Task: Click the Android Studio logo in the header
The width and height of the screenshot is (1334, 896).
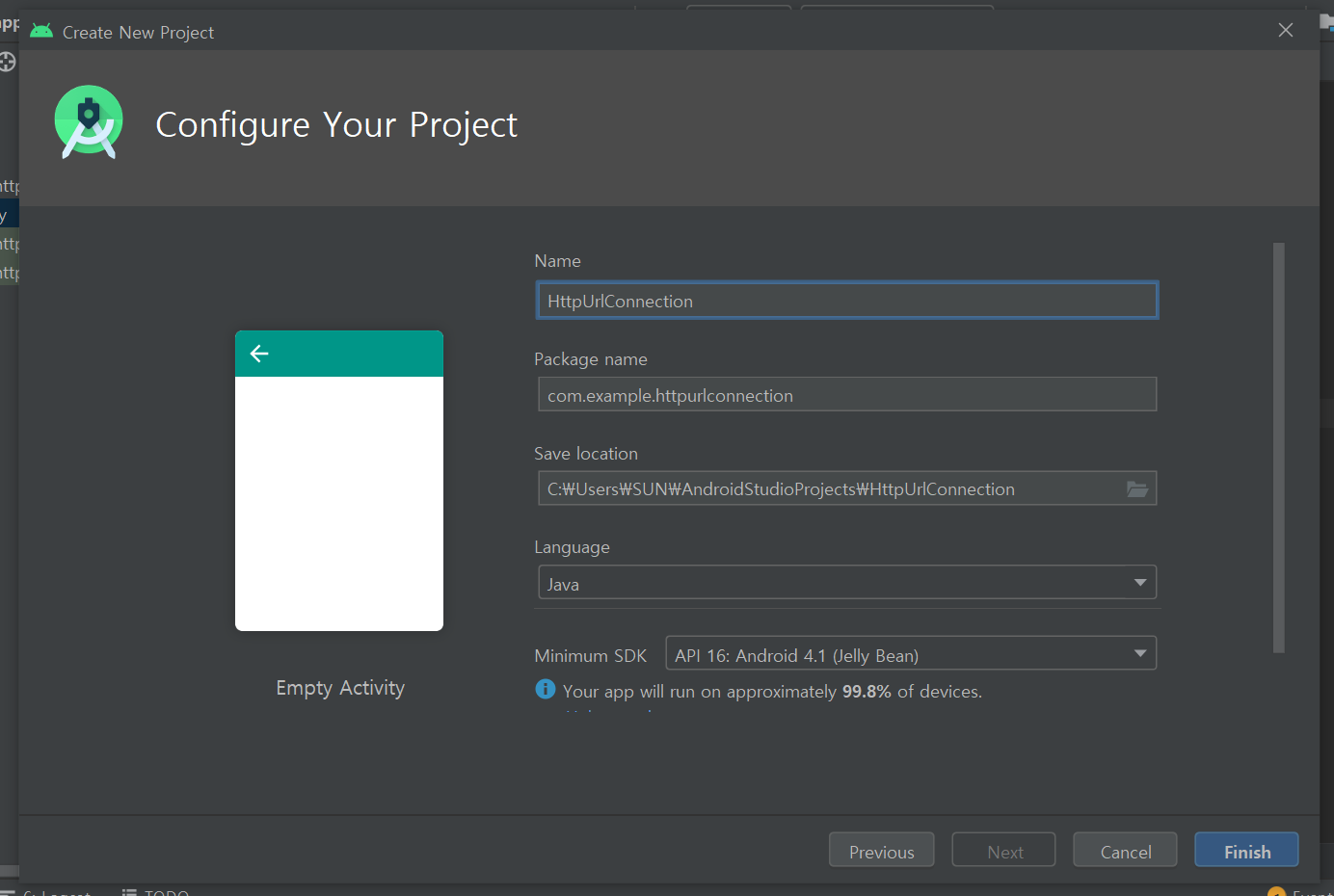Action: (89, 122)
